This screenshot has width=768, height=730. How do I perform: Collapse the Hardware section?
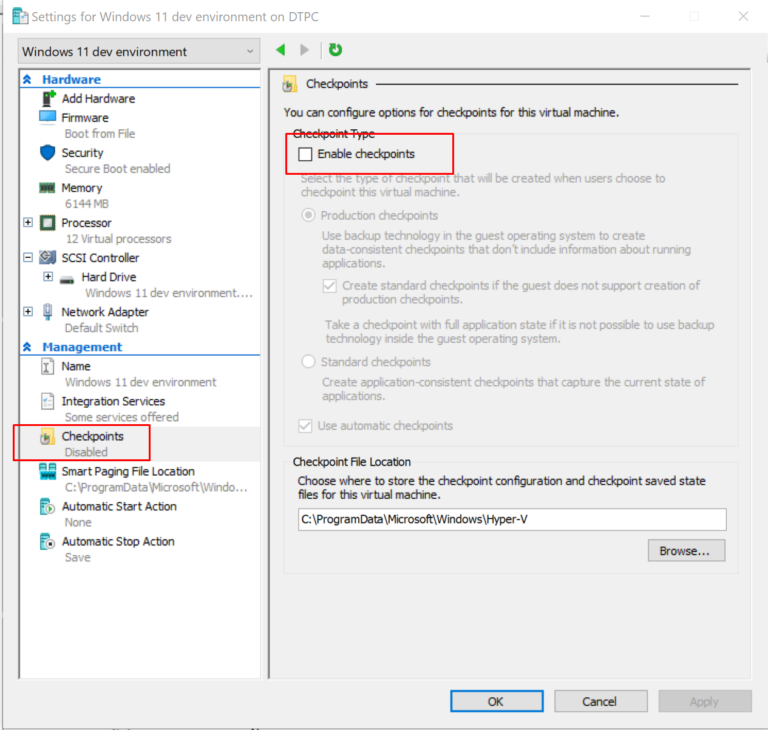tap(27, 79)
